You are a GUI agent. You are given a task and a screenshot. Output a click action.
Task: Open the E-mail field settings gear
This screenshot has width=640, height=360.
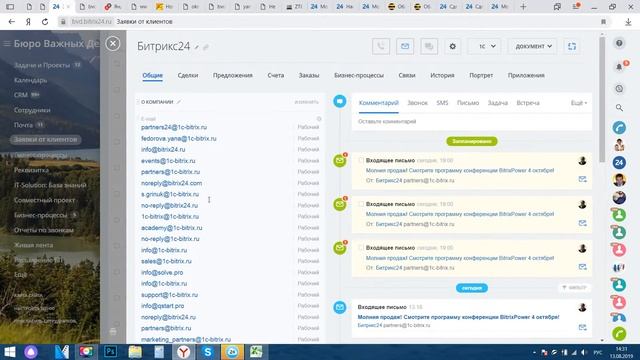[319, 119]
